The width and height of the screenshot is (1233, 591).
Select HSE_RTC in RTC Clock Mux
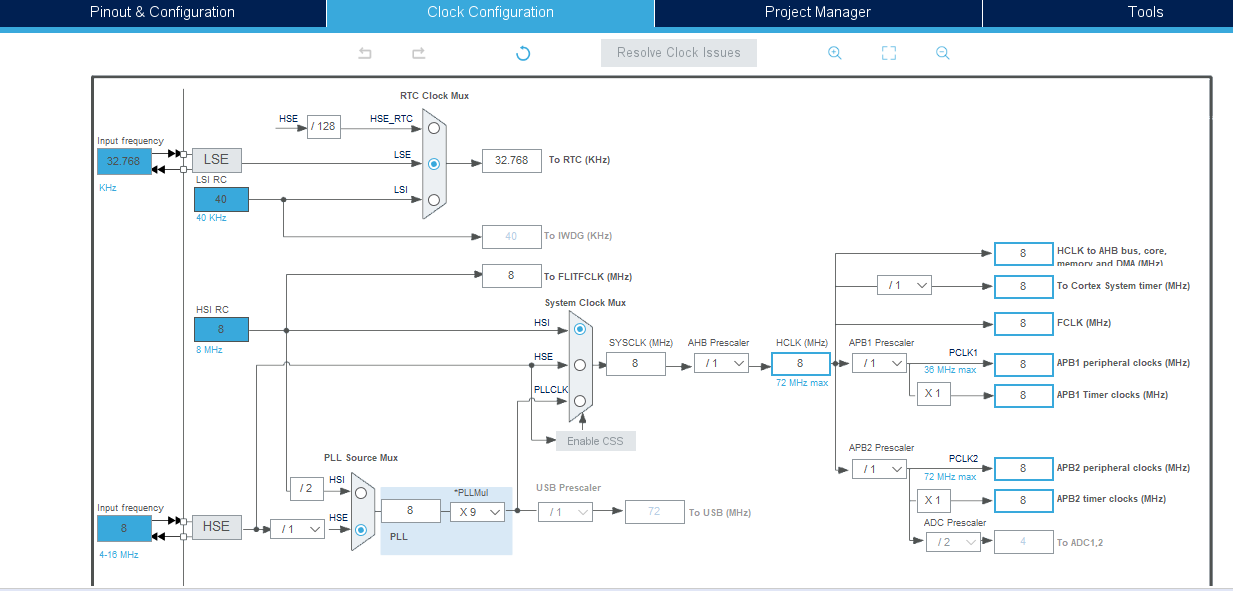(434, 128)
